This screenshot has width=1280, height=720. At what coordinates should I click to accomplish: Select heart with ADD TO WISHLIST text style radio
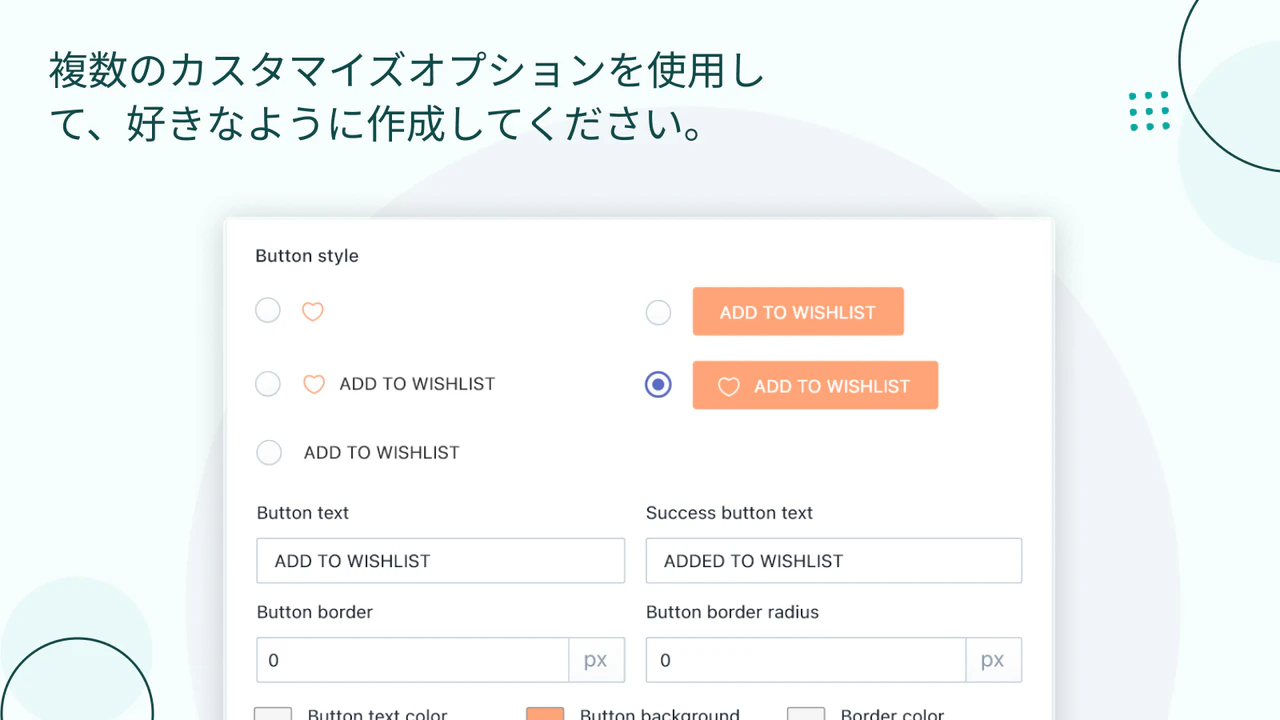click(x=268, y=384)
